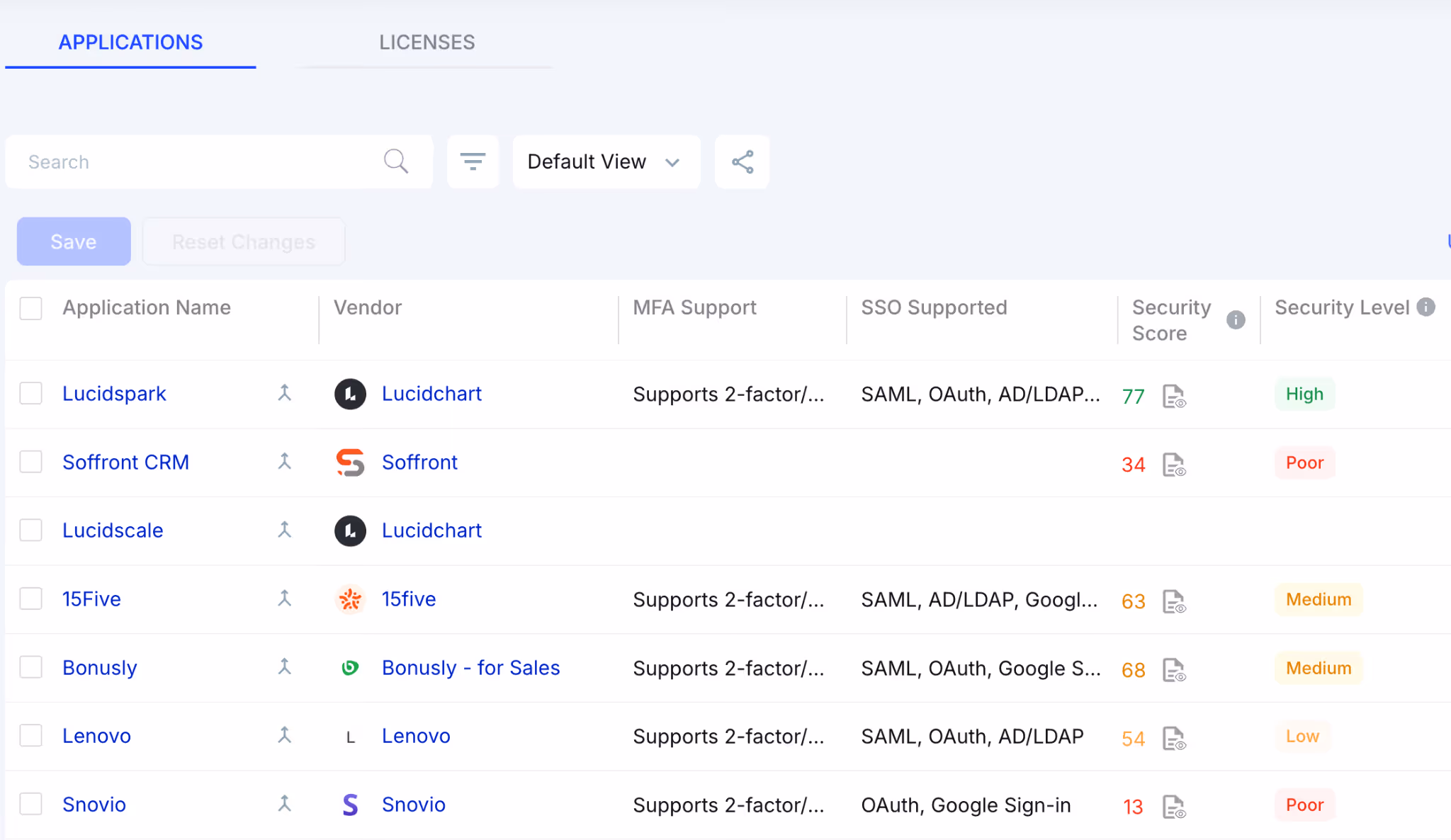
Task: Open the Bonusly application link
Action: tap(99, 667)
